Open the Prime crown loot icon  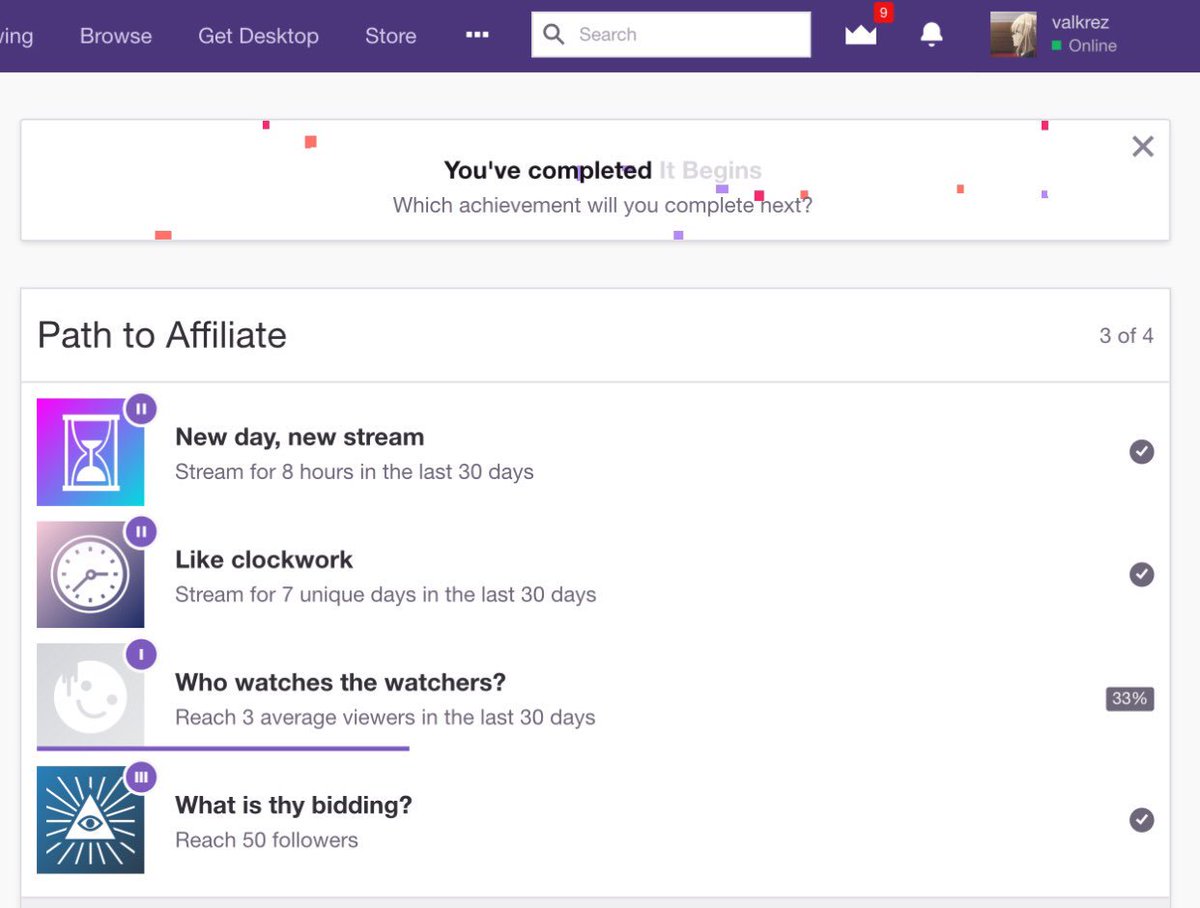tap(860, 36)
